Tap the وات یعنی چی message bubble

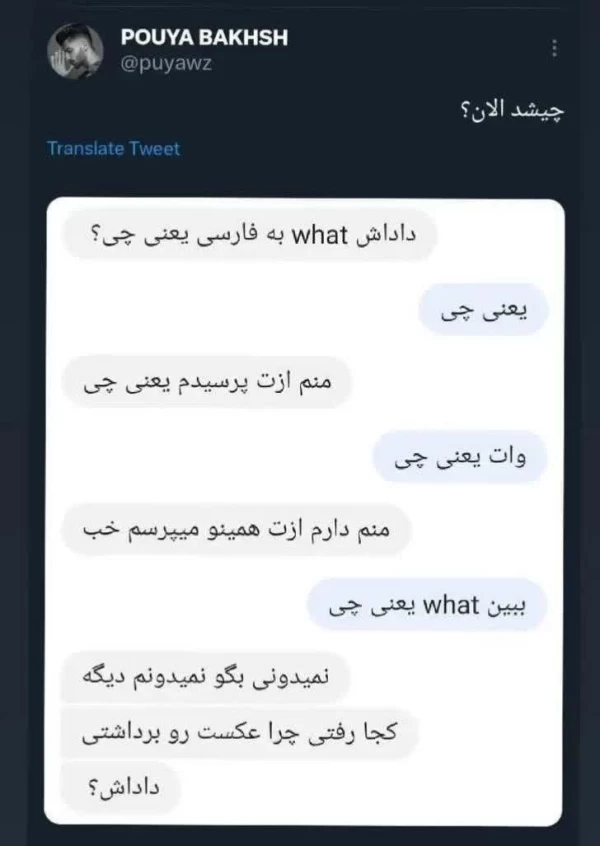click(461, 456)
